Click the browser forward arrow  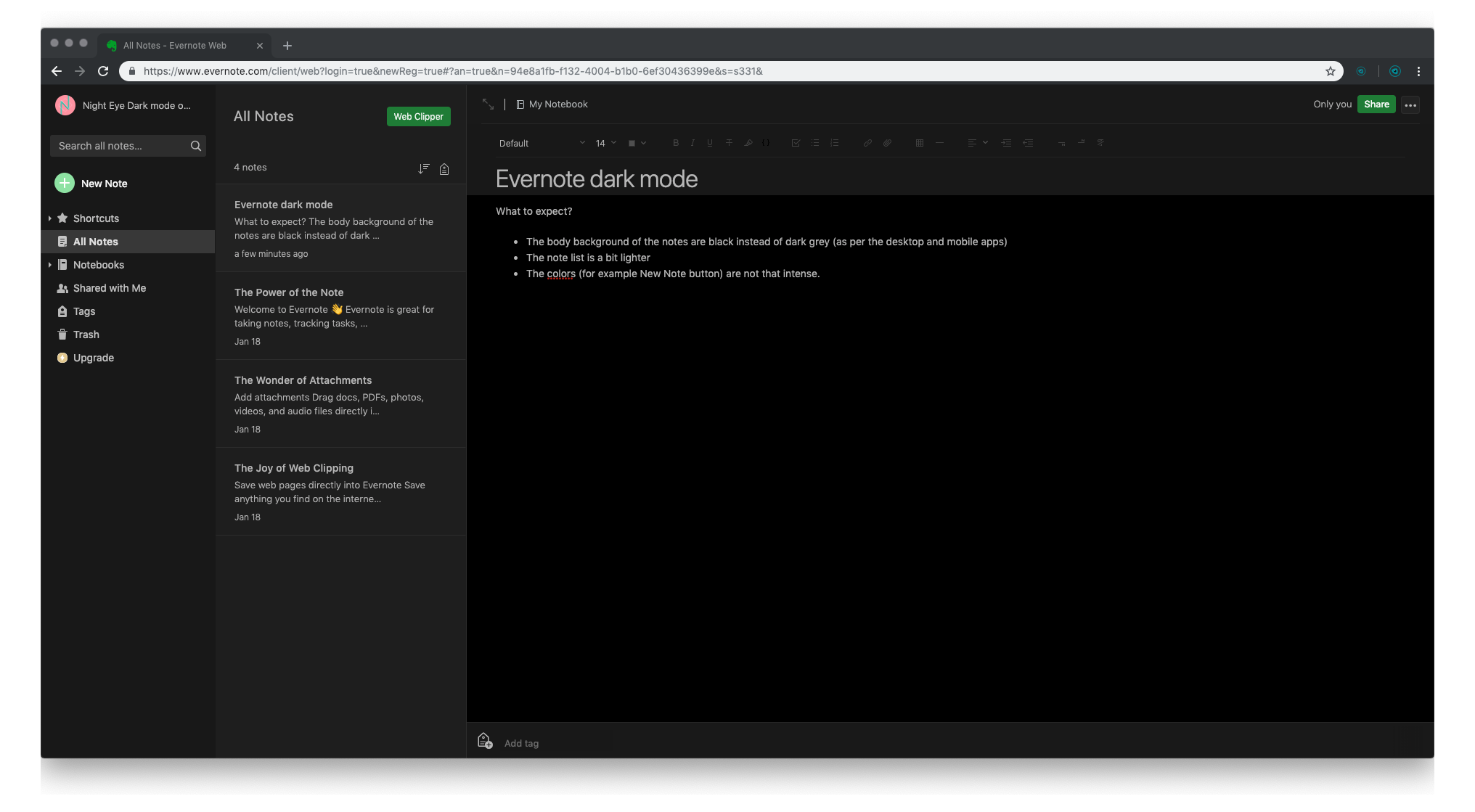tap(80, 71)
